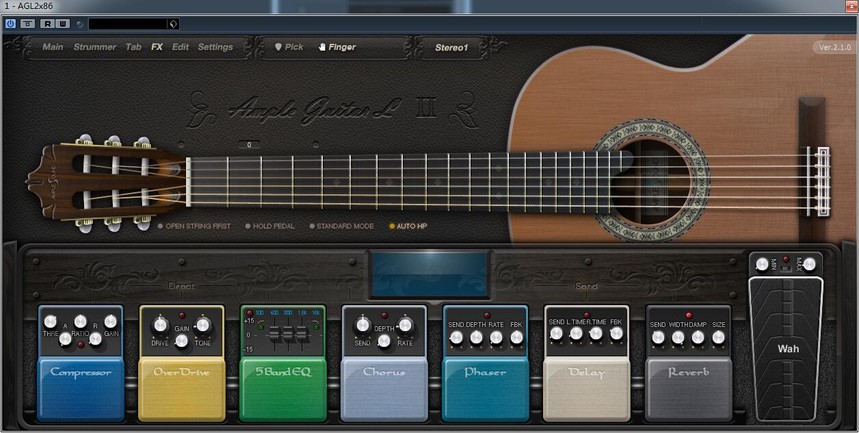859x433 pixels.
Task: Toggle the Phaser red LED
Action: (x=486, y=316)
